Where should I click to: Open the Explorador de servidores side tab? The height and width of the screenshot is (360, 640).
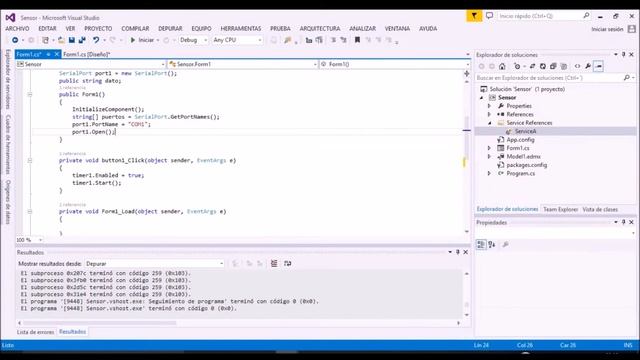(8, 80)
